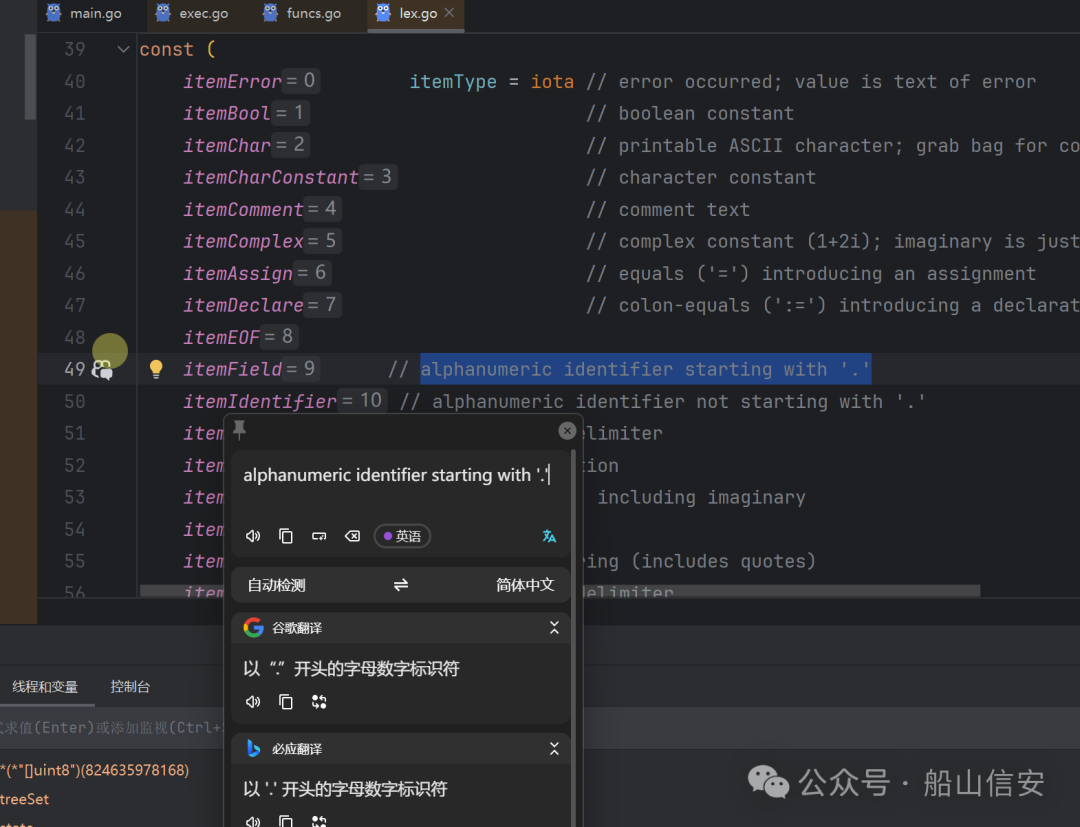Click the 谷歌翻译 section title
The width and height of the screenshot is (1080, 827).
pyautogui.click(x=297, y=628)
